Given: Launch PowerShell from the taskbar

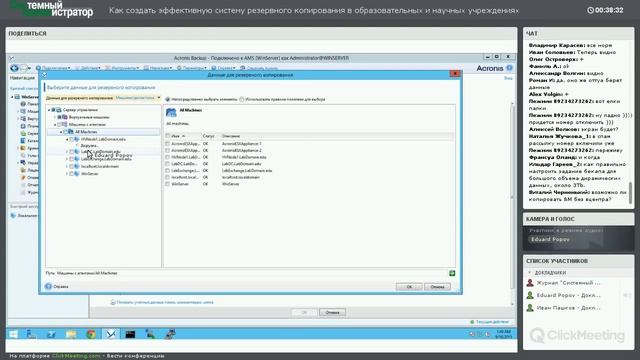Looking at the screenshot, I should pyautogui.click(x=51, y=334).
